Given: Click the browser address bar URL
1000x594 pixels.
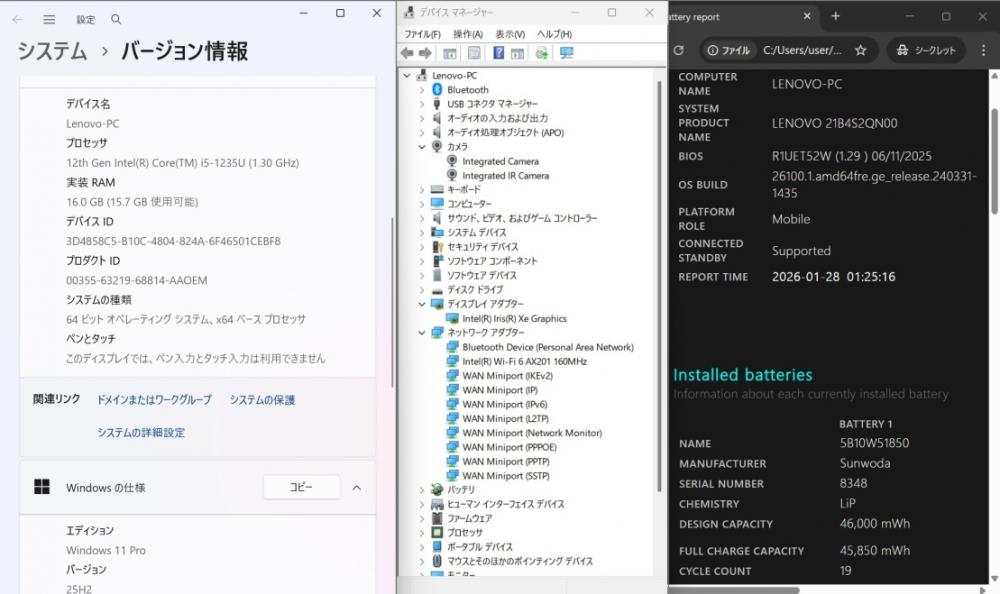Looking at the screenshot, I should coord(802,50).
